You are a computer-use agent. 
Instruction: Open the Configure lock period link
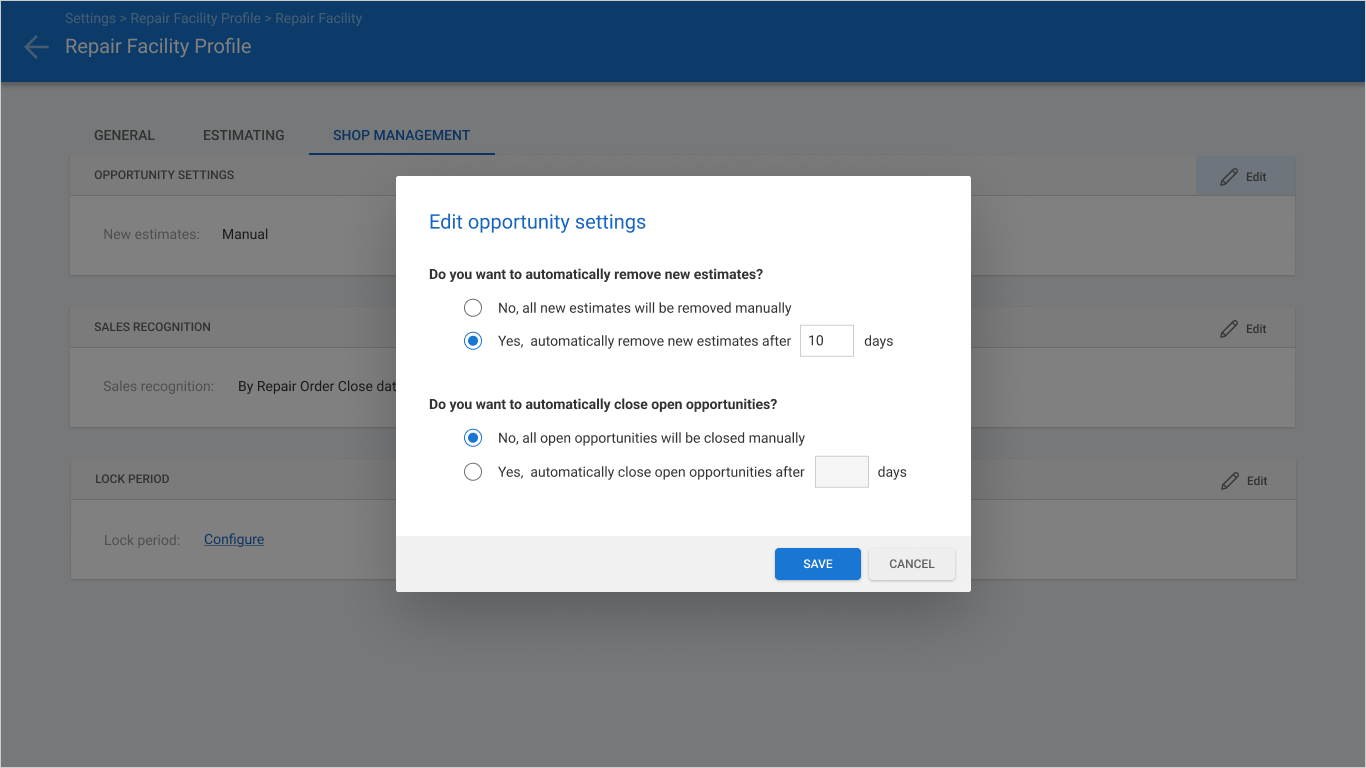234,539
